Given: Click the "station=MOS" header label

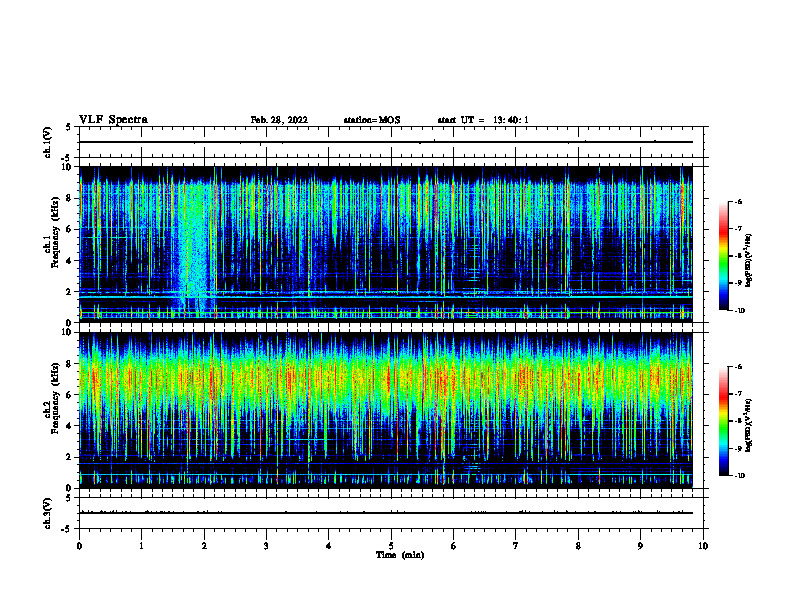Looking at the screenshot, I should (x=372, y=120).
